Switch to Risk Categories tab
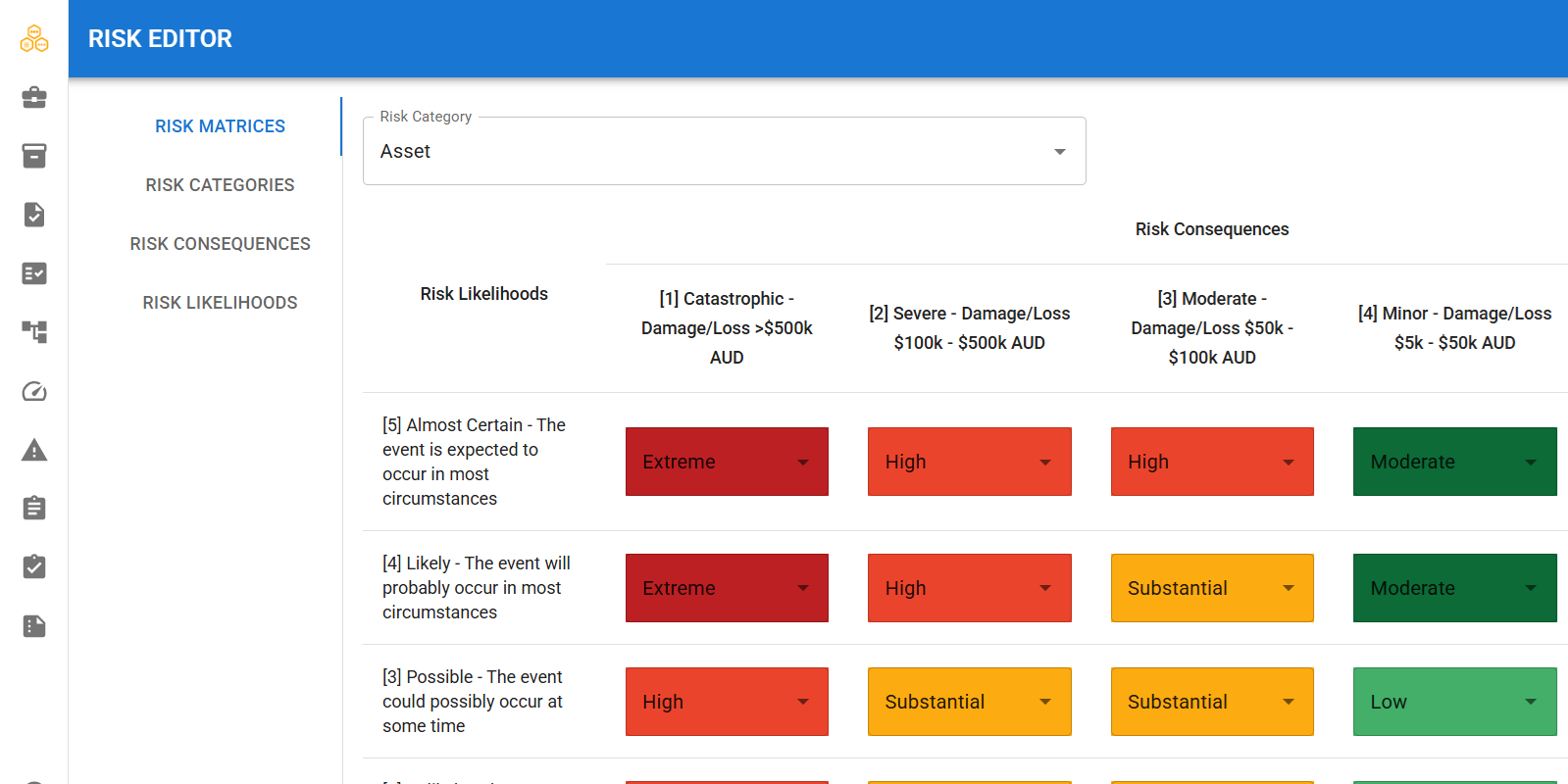This screenshot has height=784, width=1568. [x=220, y=185]
